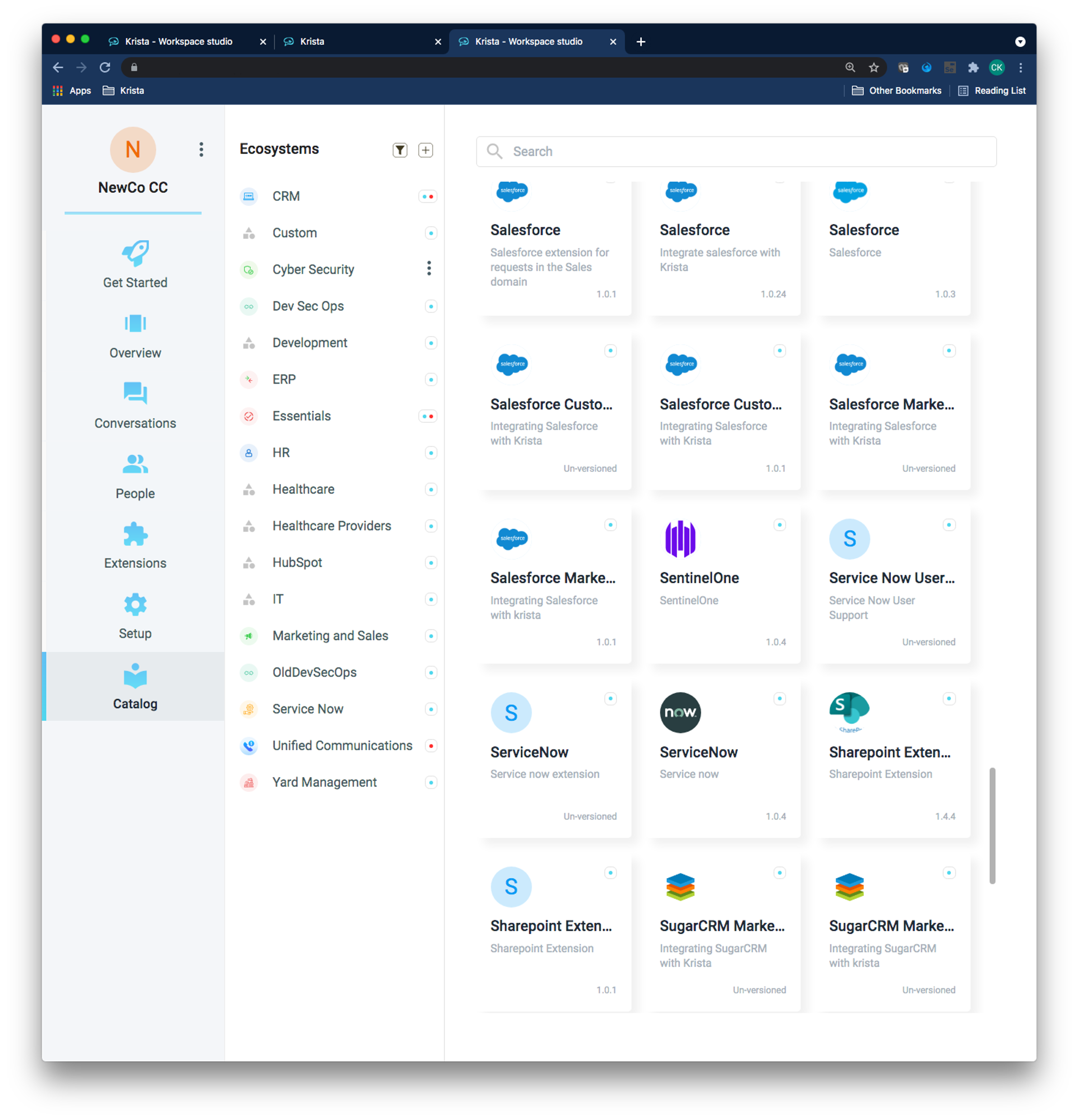The image size is (1078, 1120).
Task: Open workspace options next to NewCo CC
Action: tap(201, 150)
